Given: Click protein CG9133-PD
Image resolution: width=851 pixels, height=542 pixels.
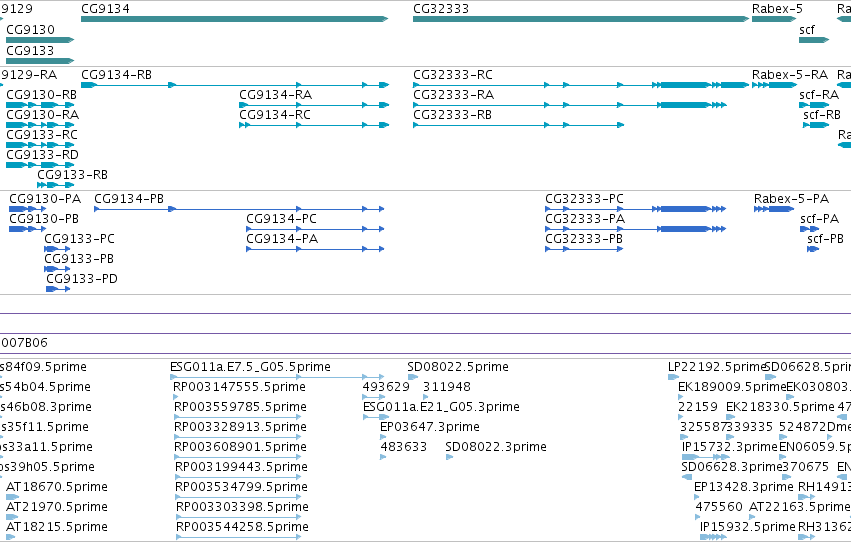Looking at the screenshot, I should (x=58, y=289).
